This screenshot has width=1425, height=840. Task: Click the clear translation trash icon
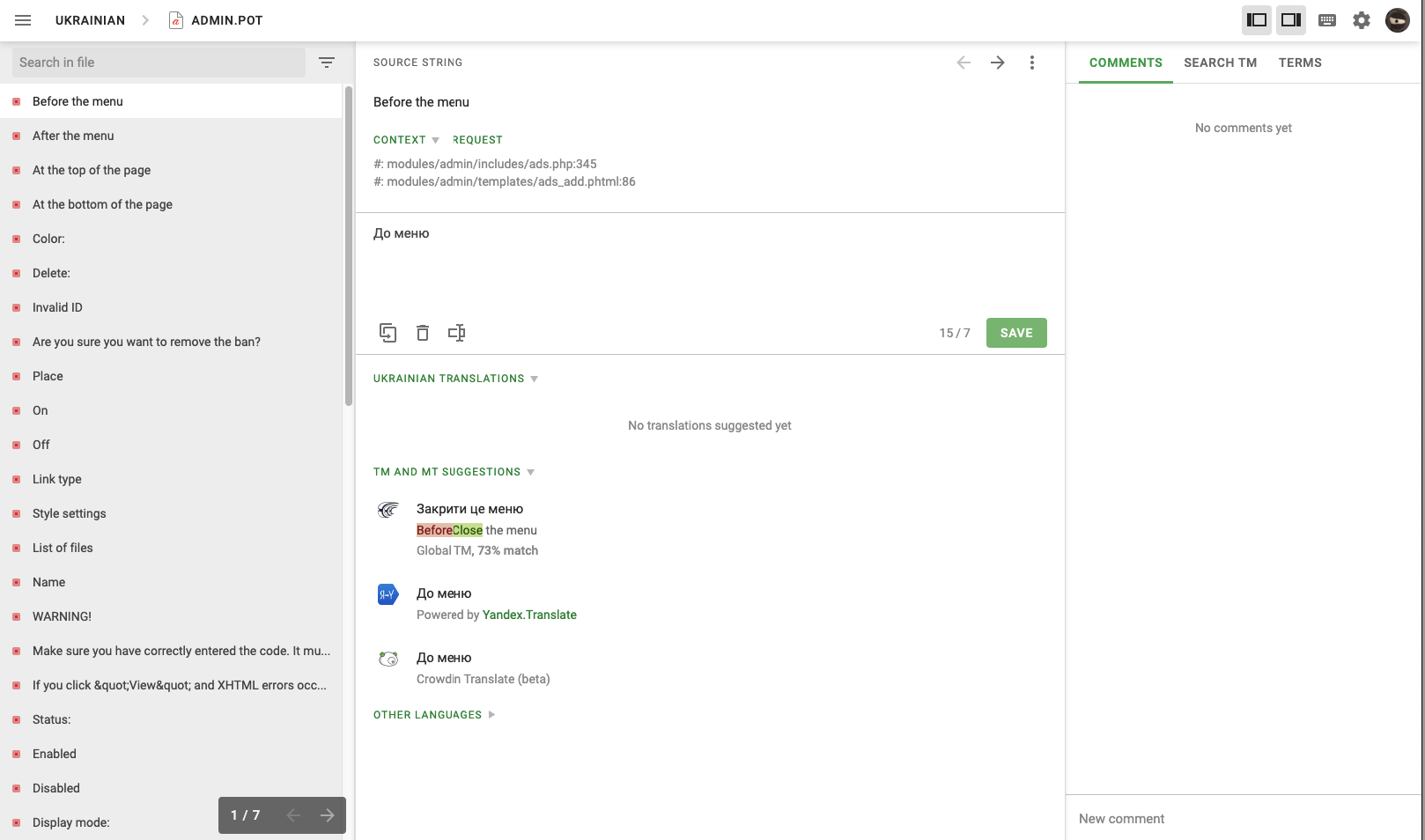423,333
